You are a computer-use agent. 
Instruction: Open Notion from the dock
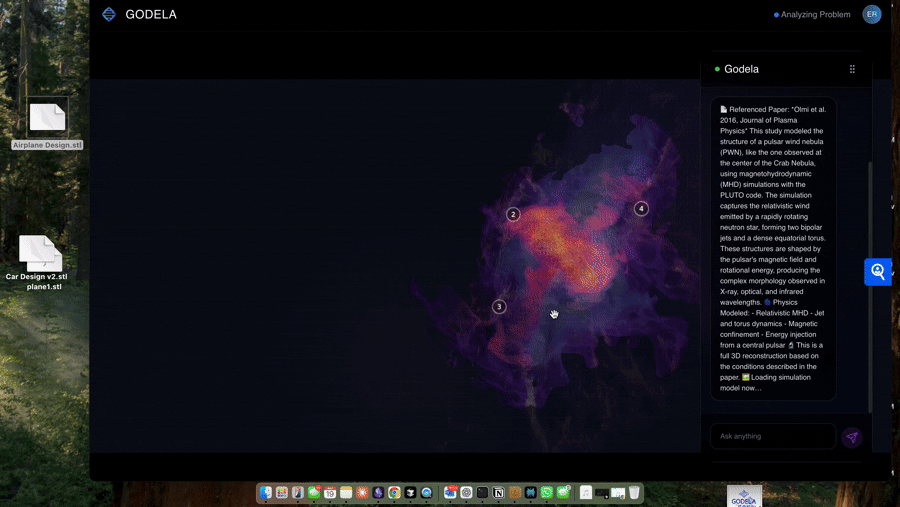(498, 493)
